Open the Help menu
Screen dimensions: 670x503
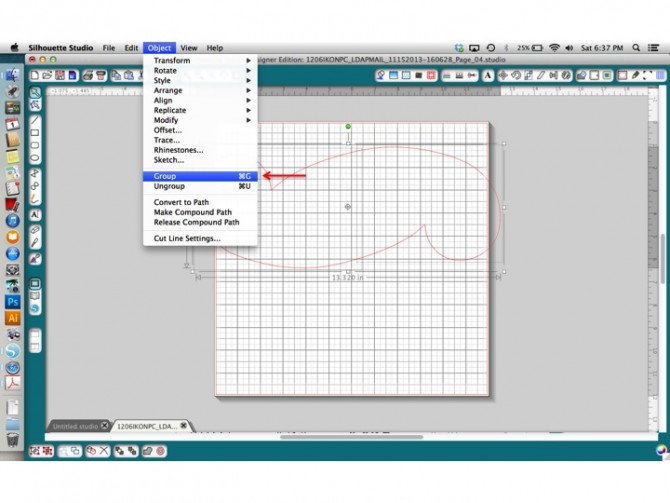click(215, 48)
